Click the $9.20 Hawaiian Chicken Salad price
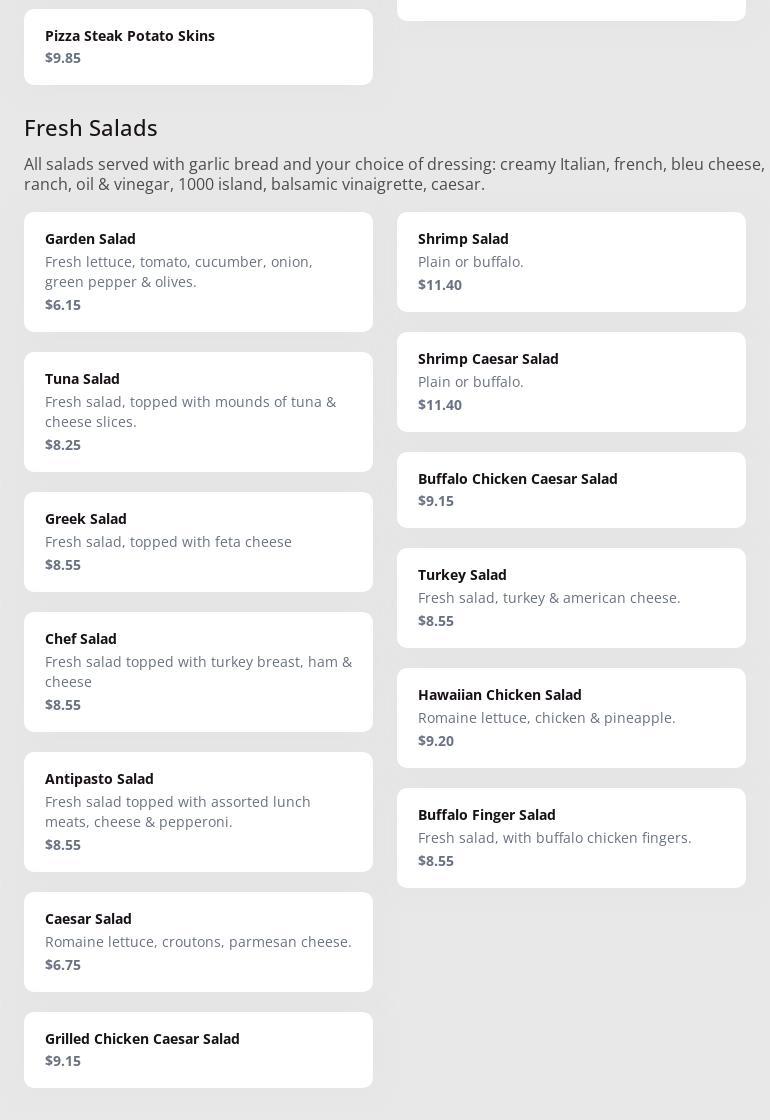 (x=436, y=741)
